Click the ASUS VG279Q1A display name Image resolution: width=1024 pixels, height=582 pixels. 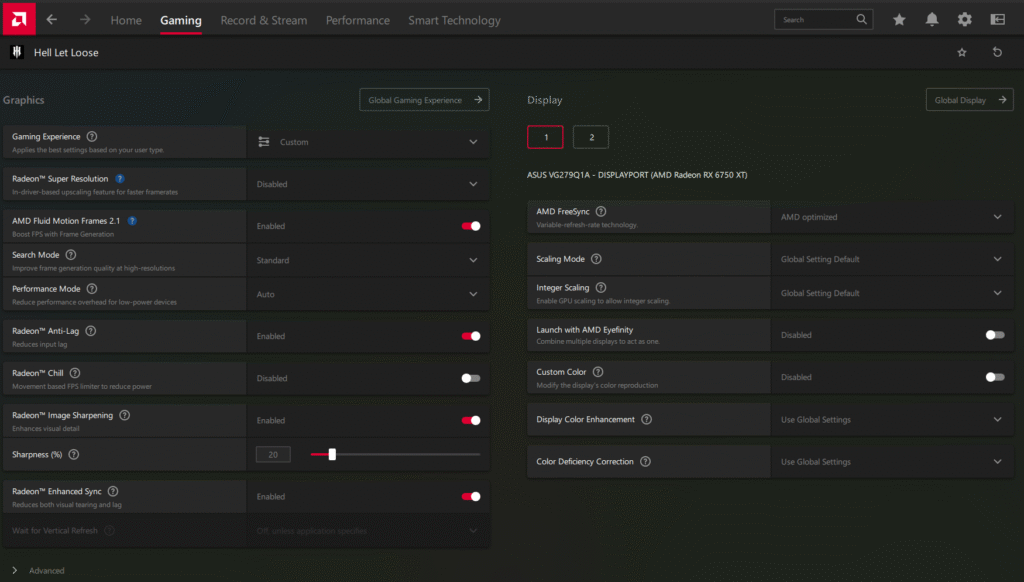(x=637, y=175)
